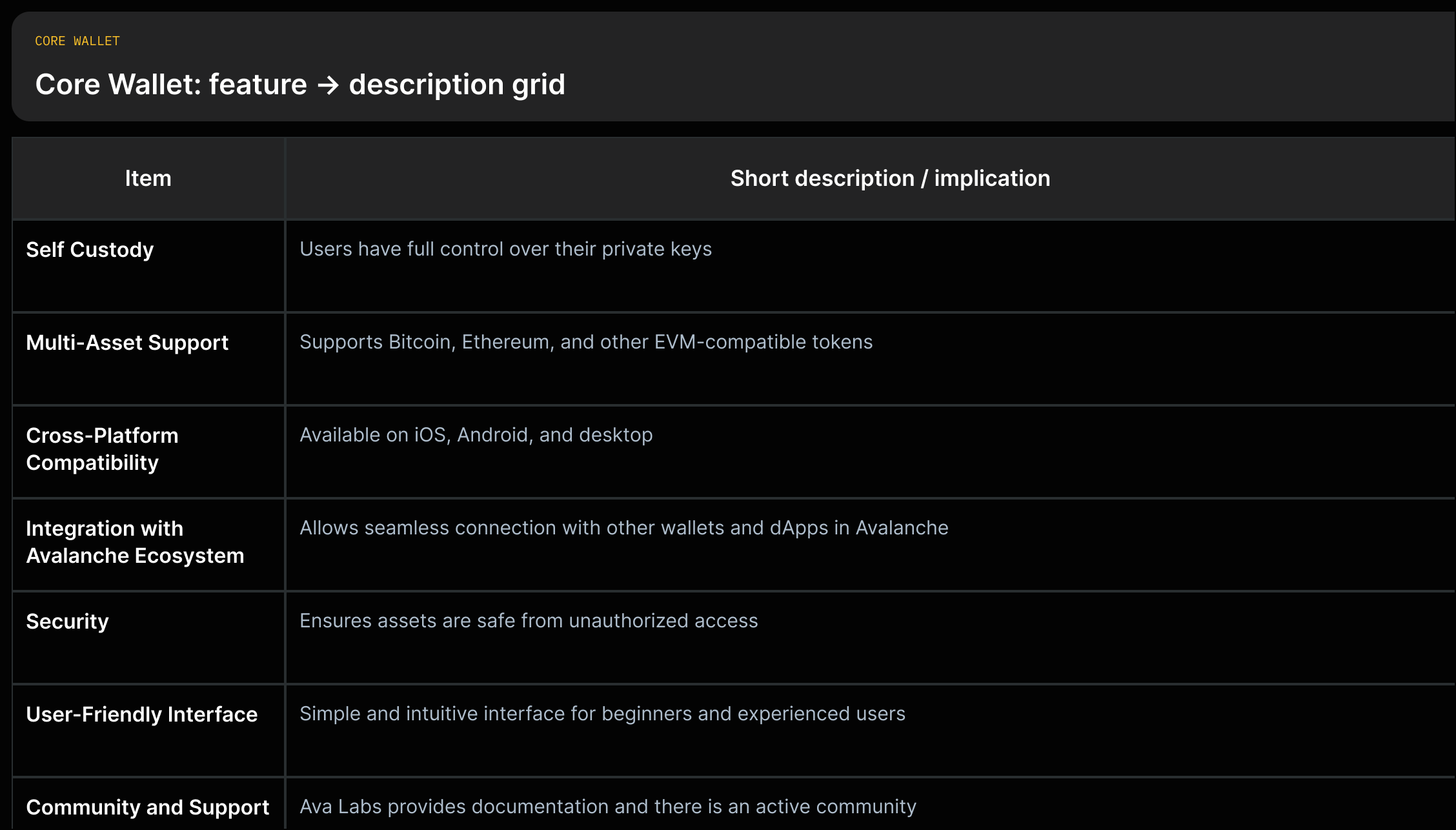Click 'Available on iOS, Android, and desktop'
Viewport: 1456px width, 830px height.
(476, 435)
